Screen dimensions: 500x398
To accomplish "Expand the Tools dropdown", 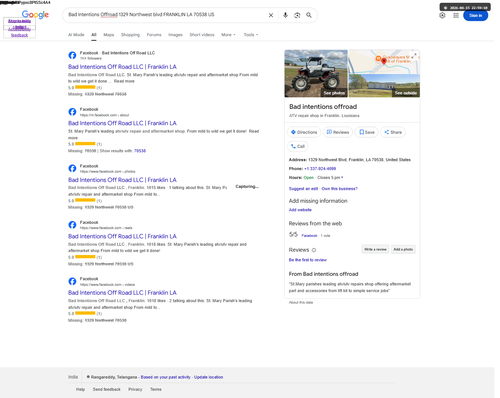I will pyautogui.click(x=251, y=35).
